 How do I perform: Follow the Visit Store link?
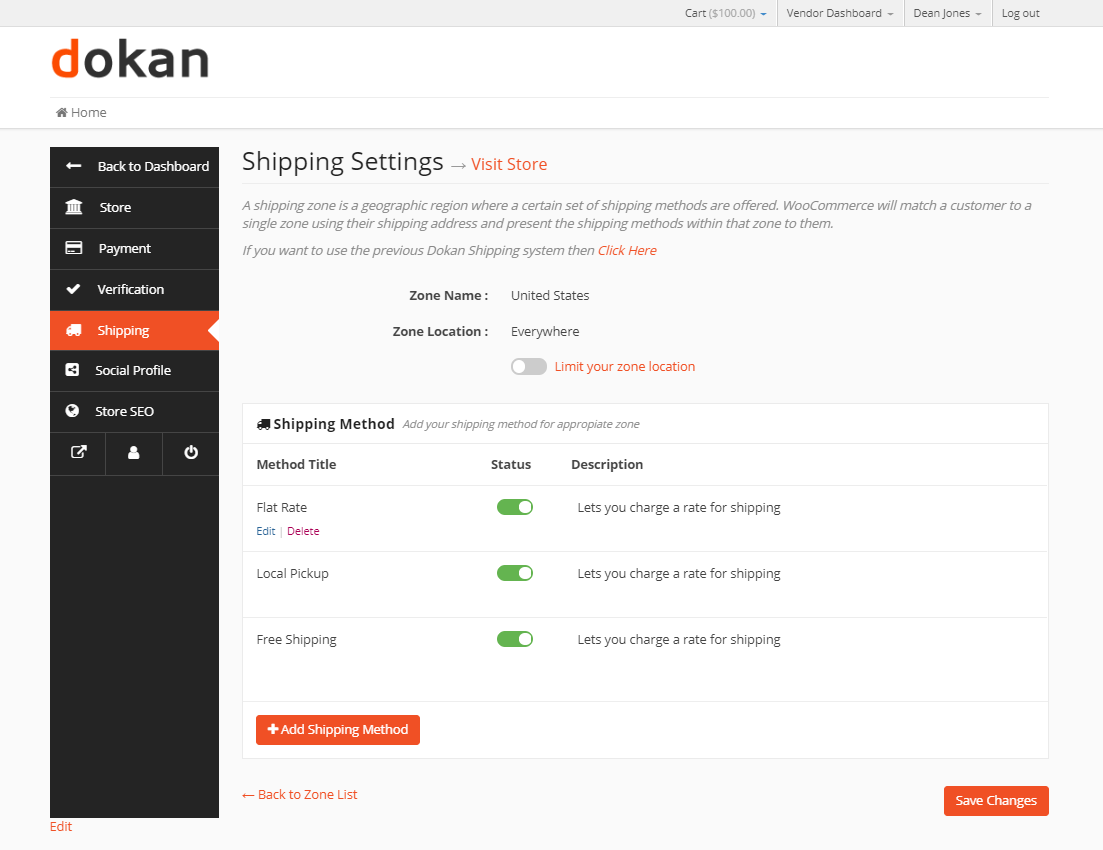pyautogui.click(x=509, y=164)
